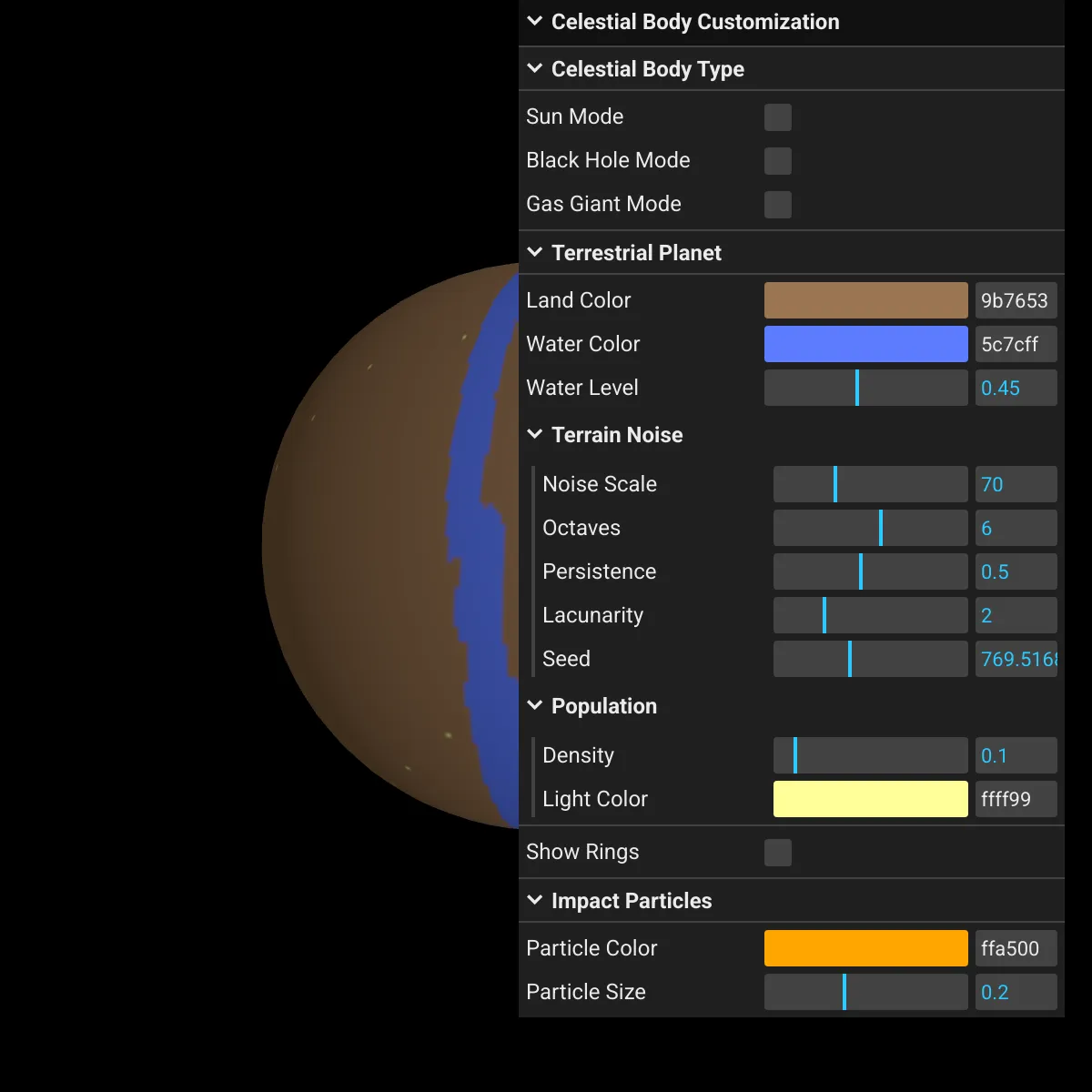Focus the Density value field 0.1

point(1016,755)
